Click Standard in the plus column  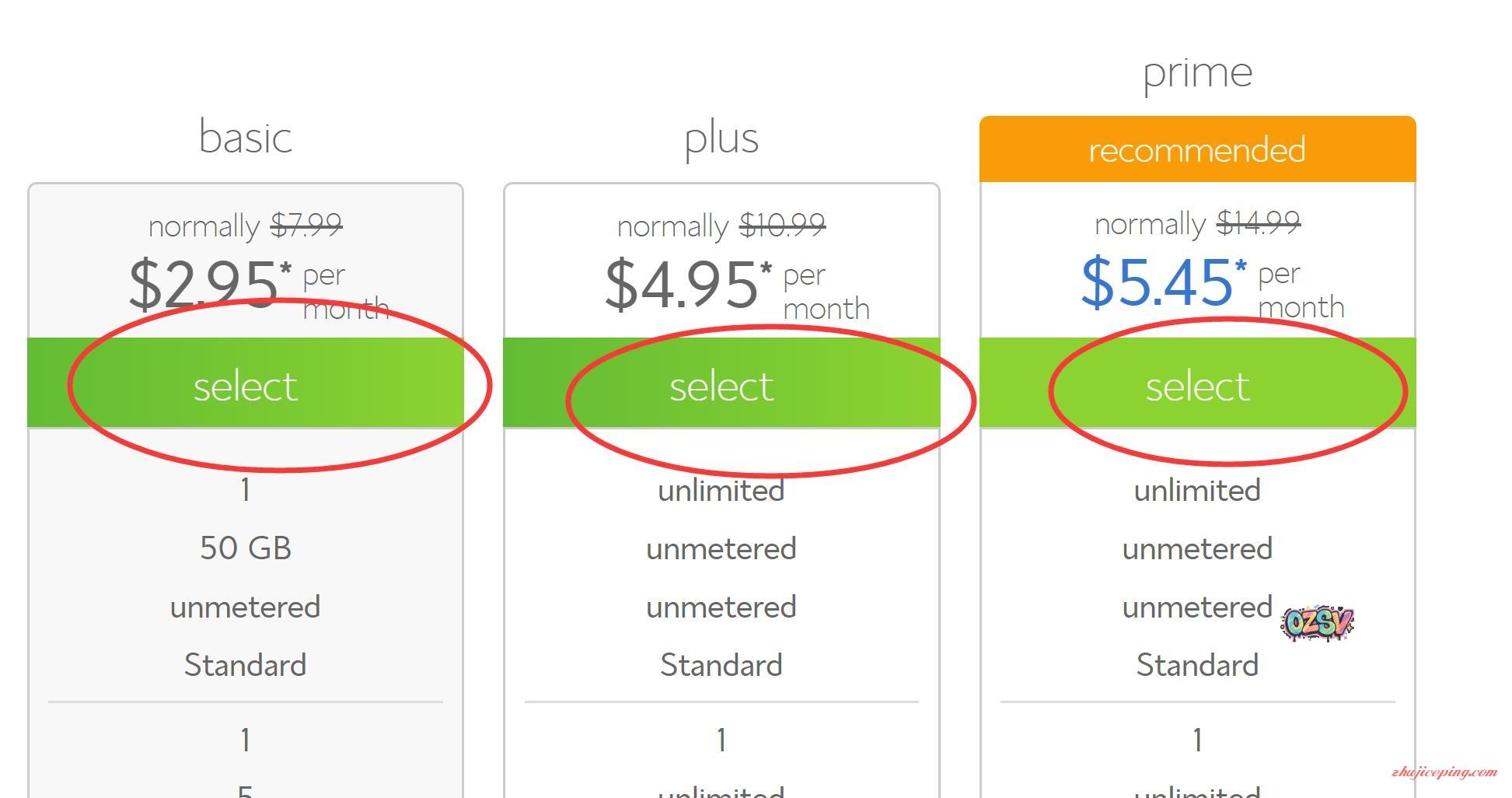tap(721, 665)
